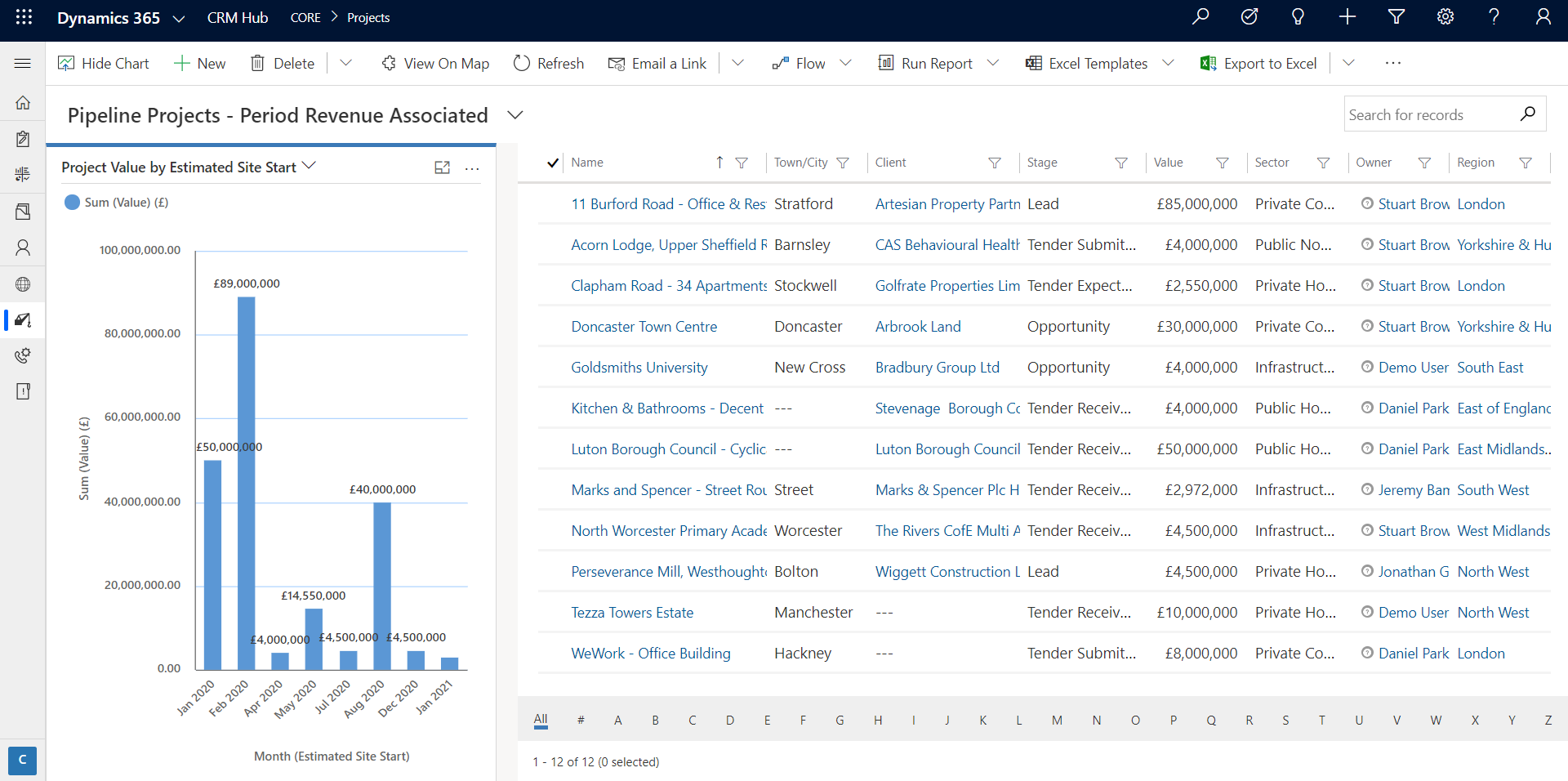1568x781 pixels.
Task: Open advanced find funnel icon
Action: 1396,17
